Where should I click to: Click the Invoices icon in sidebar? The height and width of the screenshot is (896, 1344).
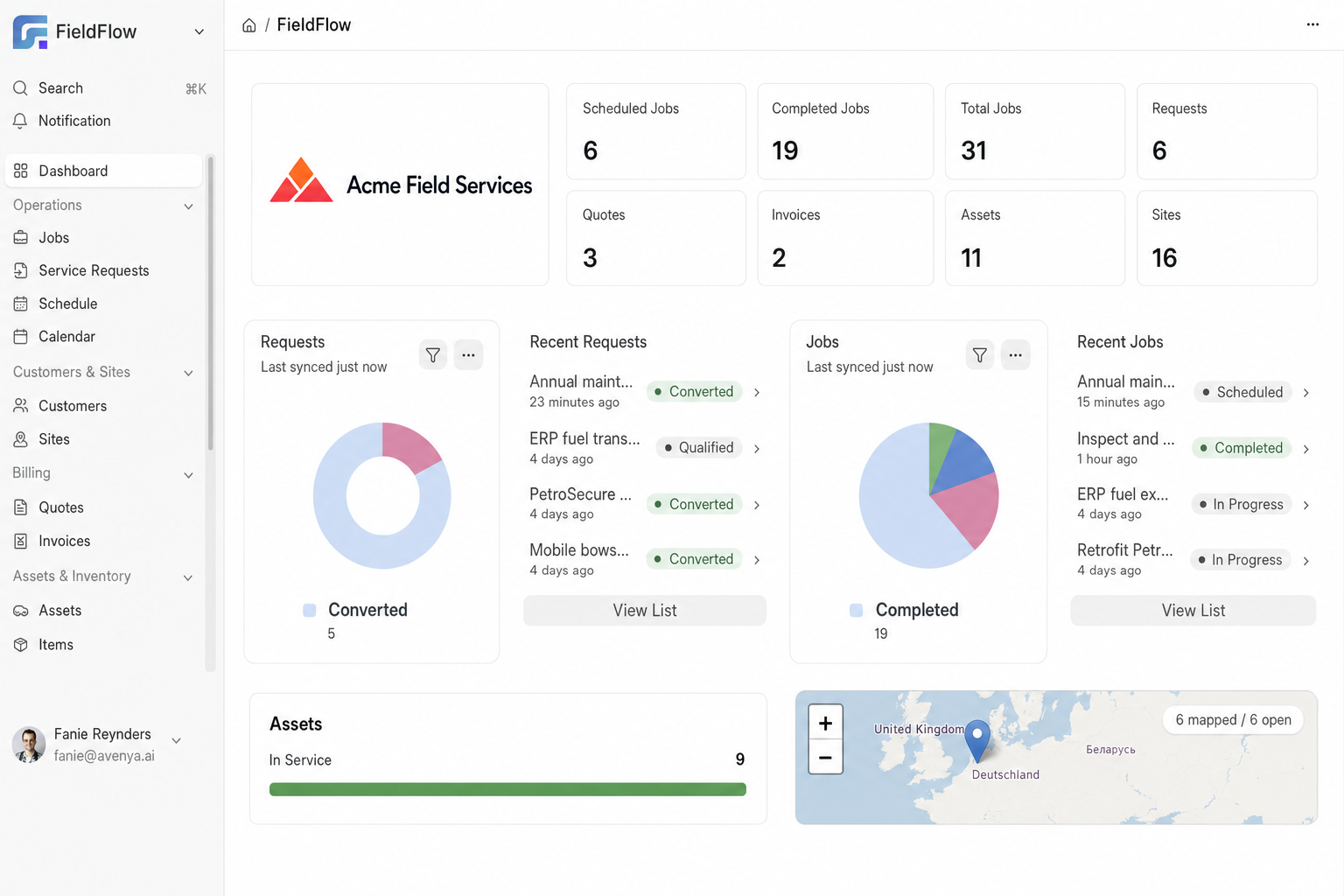[x=20, y=541]
